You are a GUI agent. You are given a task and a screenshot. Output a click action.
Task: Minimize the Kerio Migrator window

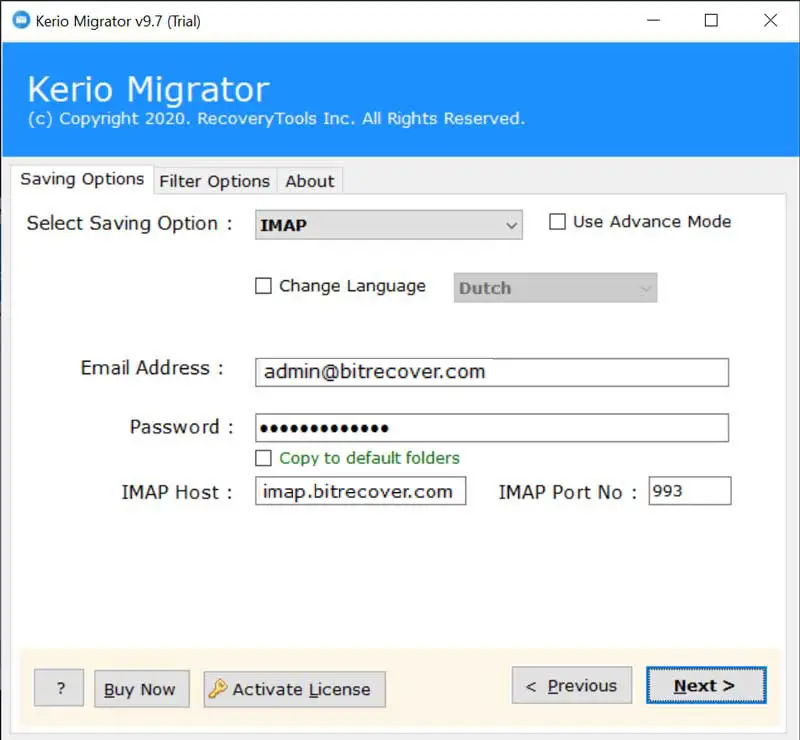(x=654, y=20)
